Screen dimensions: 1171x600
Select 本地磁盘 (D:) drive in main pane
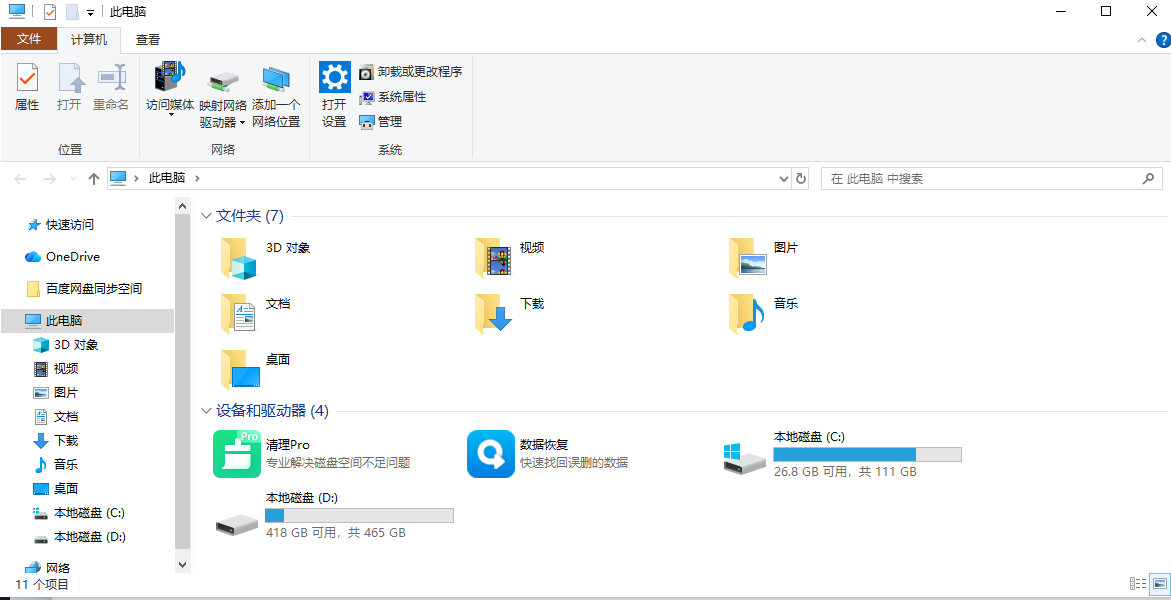335,515
